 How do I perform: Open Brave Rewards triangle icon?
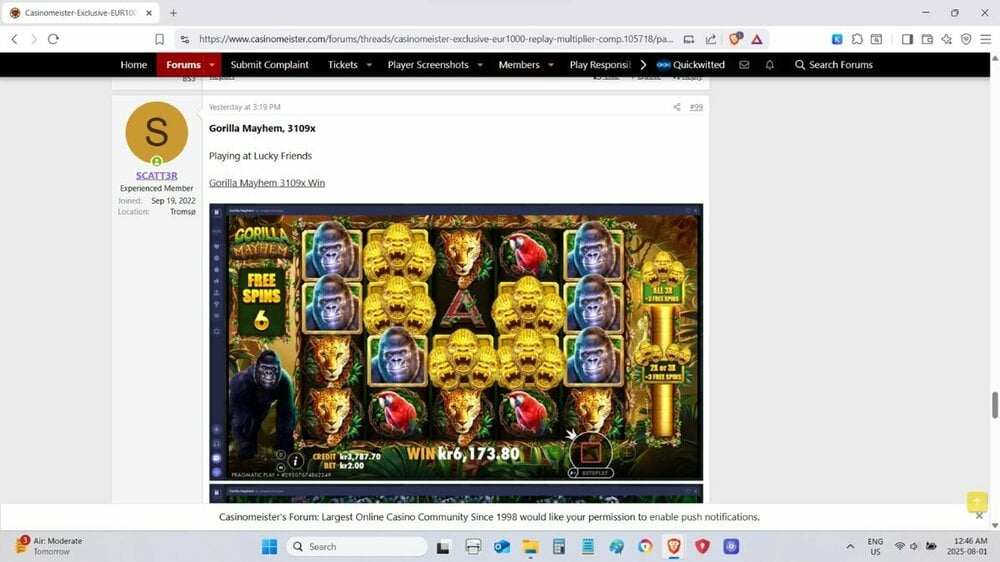pyautogui.click(x=756, y=39)
